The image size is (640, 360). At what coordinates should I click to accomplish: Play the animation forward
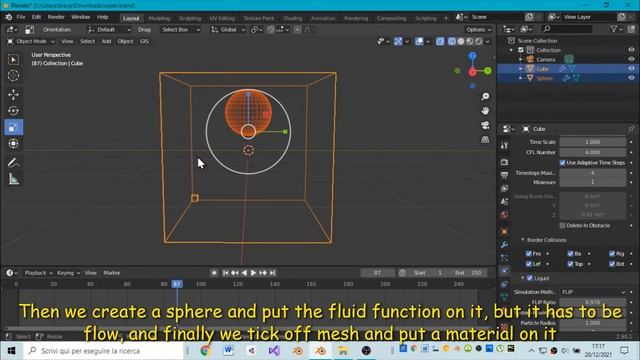click(253, 273)
